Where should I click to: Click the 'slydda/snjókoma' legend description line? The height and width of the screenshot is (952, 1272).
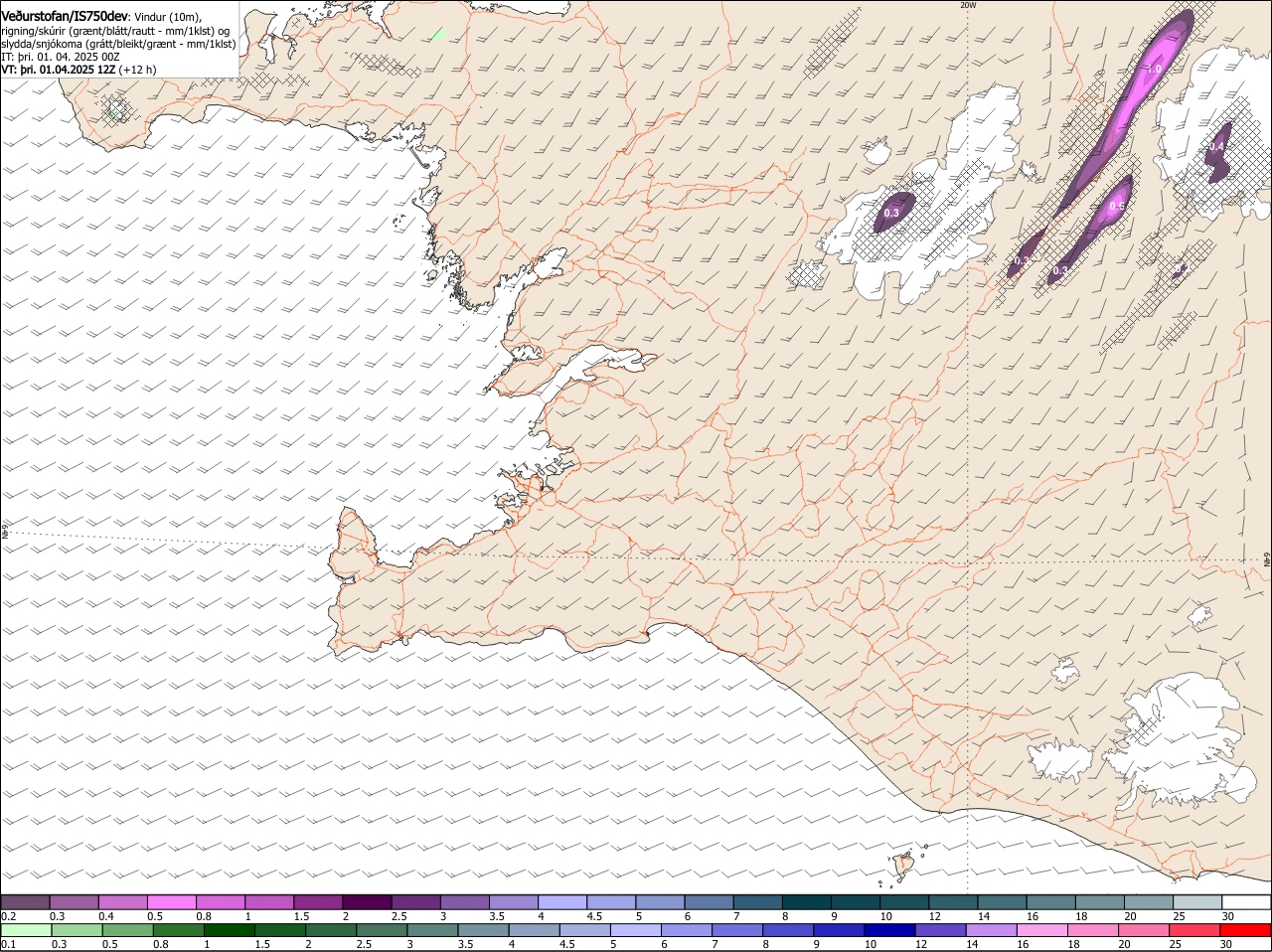point(118,44)
